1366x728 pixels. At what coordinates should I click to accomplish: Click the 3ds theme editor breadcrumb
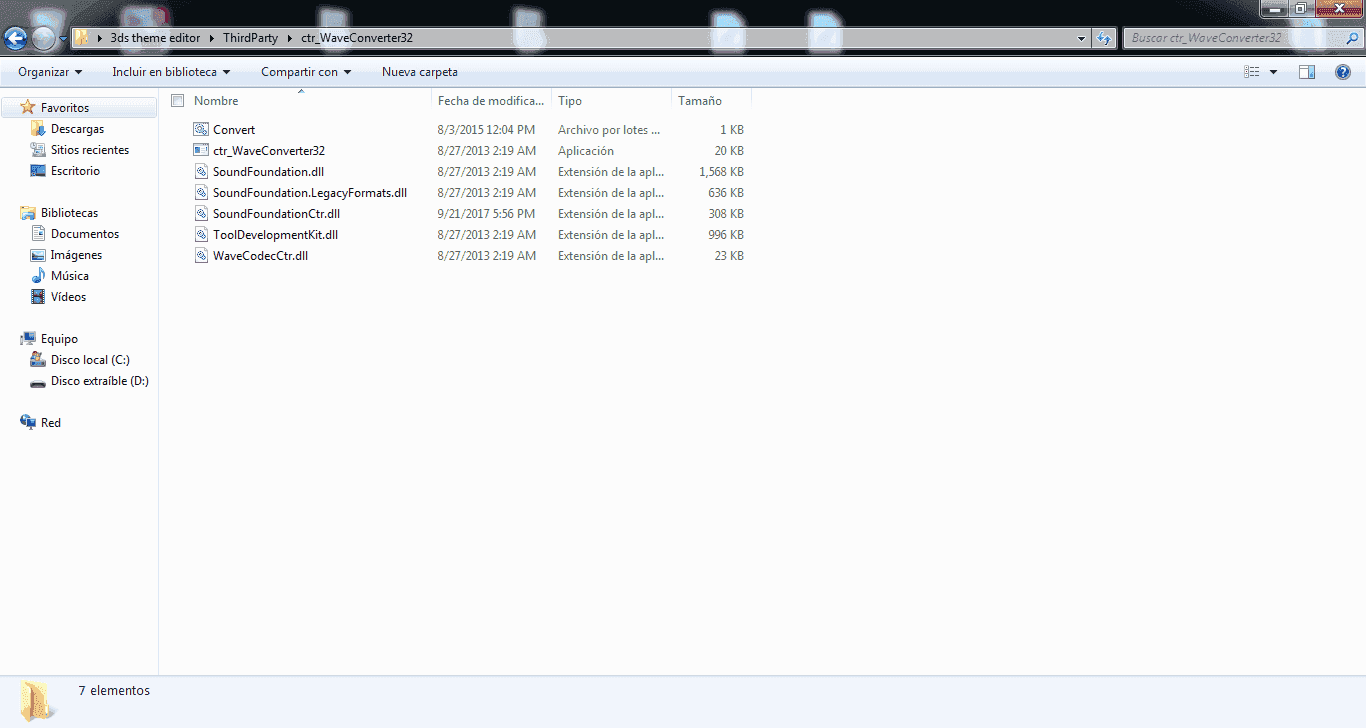pos(155,38)
